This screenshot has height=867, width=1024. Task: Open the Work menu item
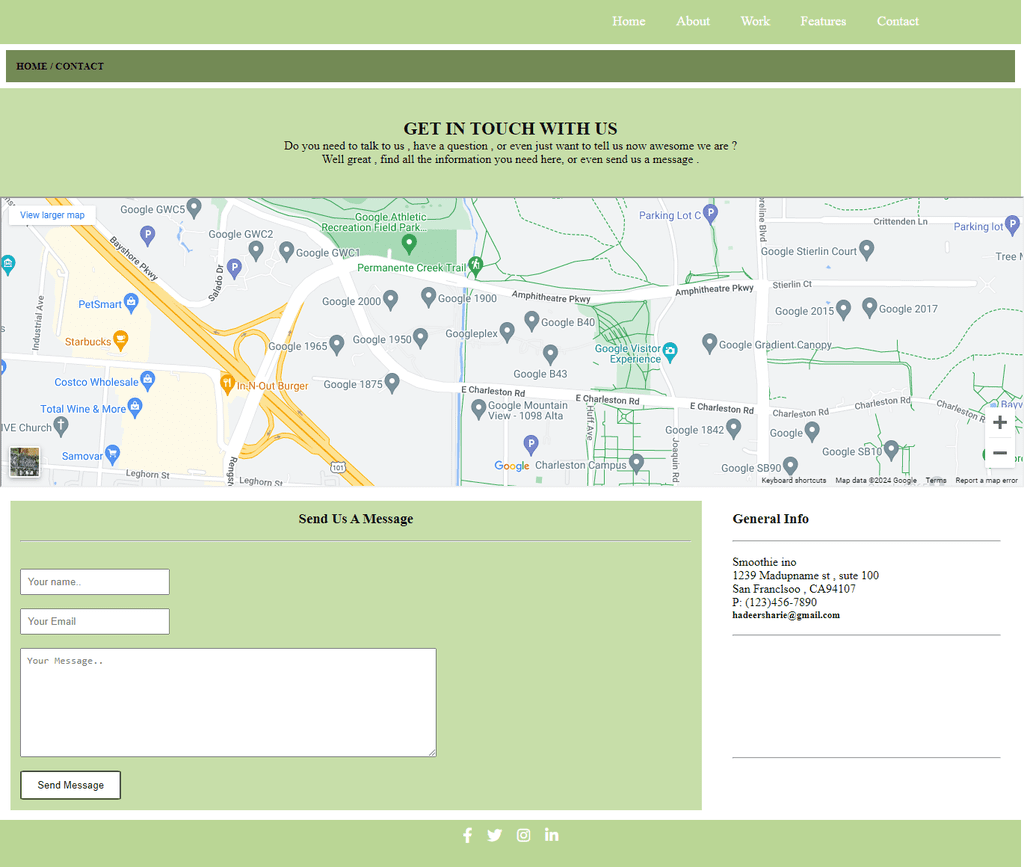point(755,22)
